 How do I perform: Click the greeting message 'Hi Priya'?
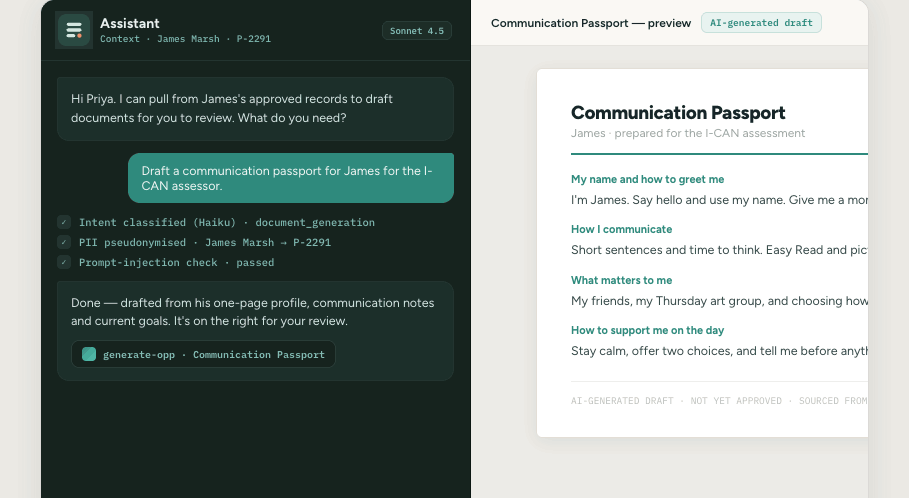255,108
